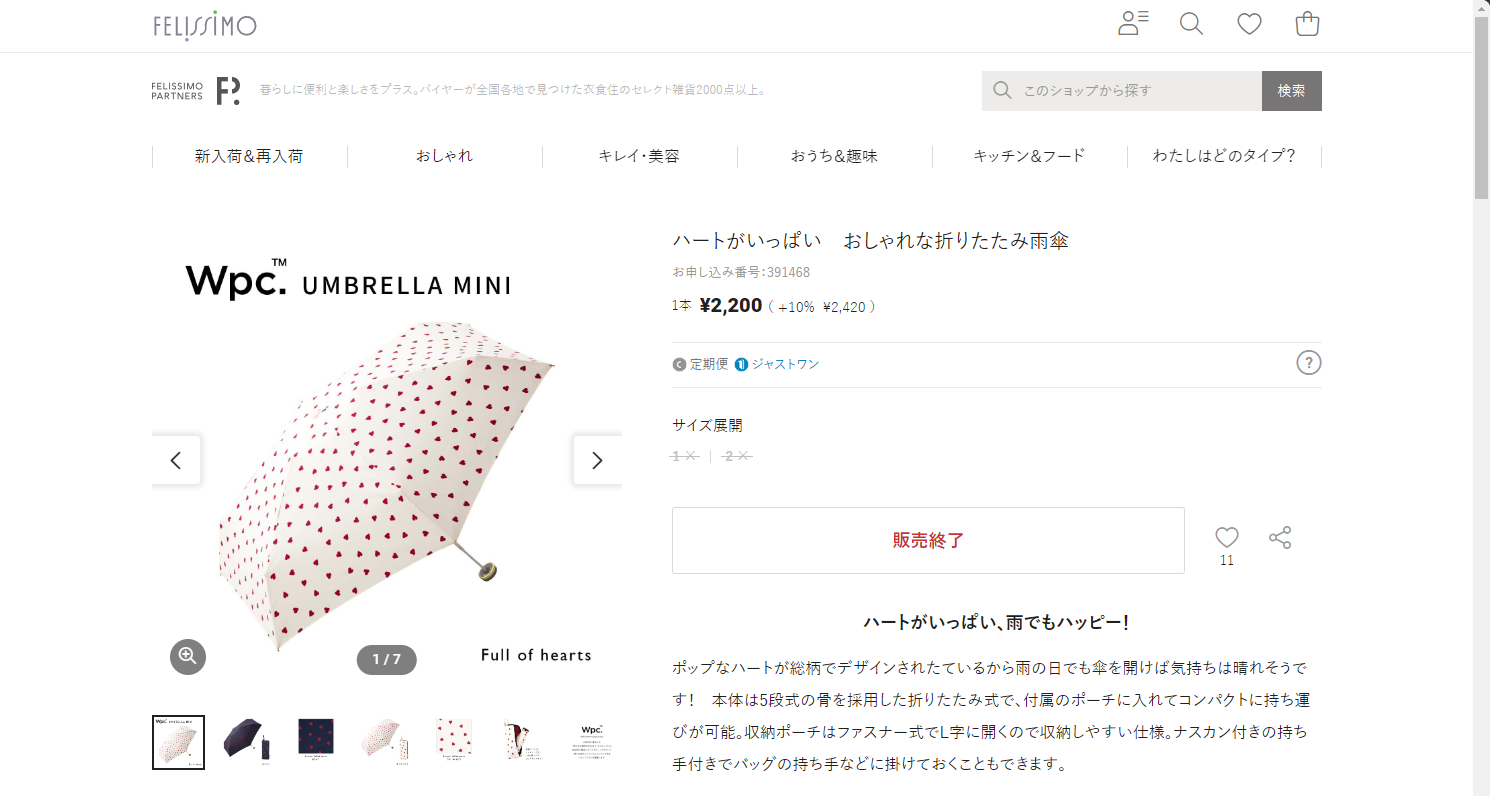Open the wishlist heart icon in header
Screen dimensions: 1490x796
1249,24
